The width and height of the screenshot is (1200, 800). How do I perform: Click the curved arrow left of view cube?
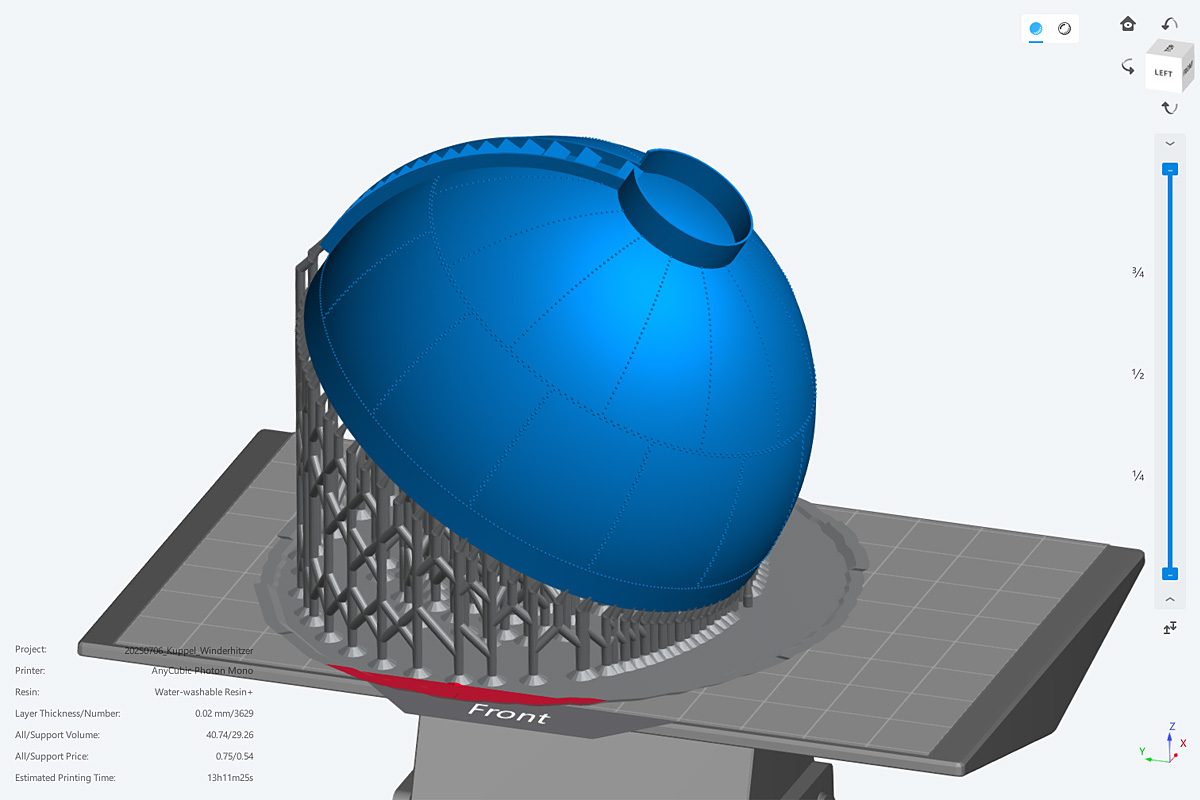(1128, 67)
